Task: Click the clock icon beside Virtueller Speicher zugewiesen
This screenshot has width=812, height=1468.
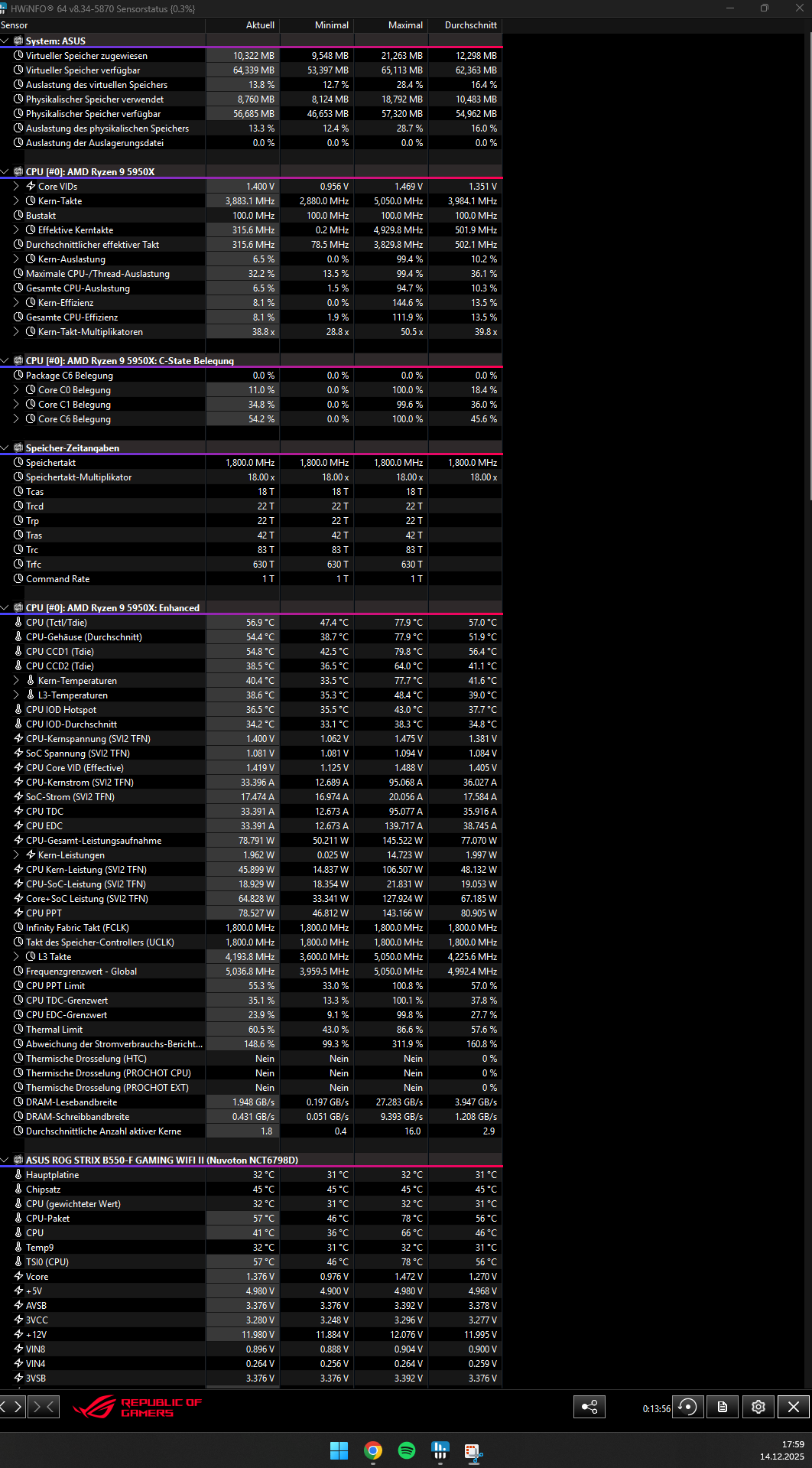Action: (x=18, y=56)
